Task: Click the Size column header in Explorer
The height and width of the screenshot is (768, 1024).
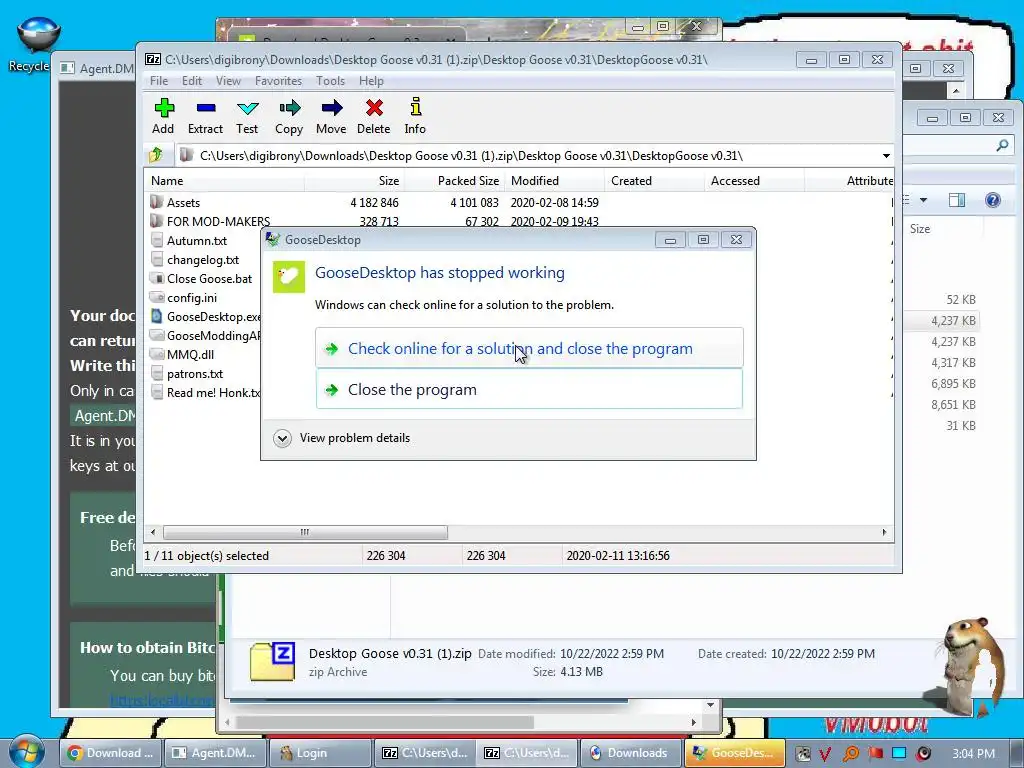Action: point(920,229)
